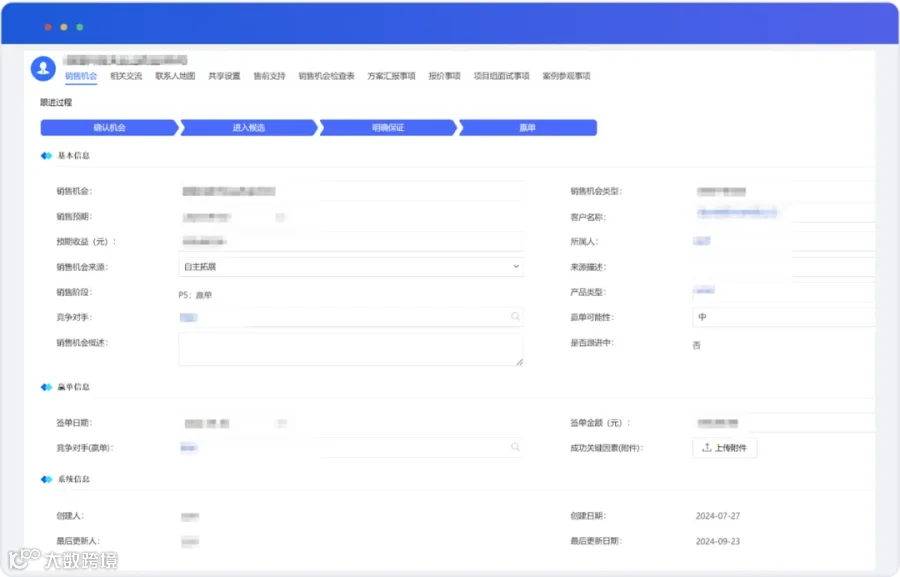Click the 创建人 value
The width and height of the screenshot is (900, 577).
(x=190, y=516)
